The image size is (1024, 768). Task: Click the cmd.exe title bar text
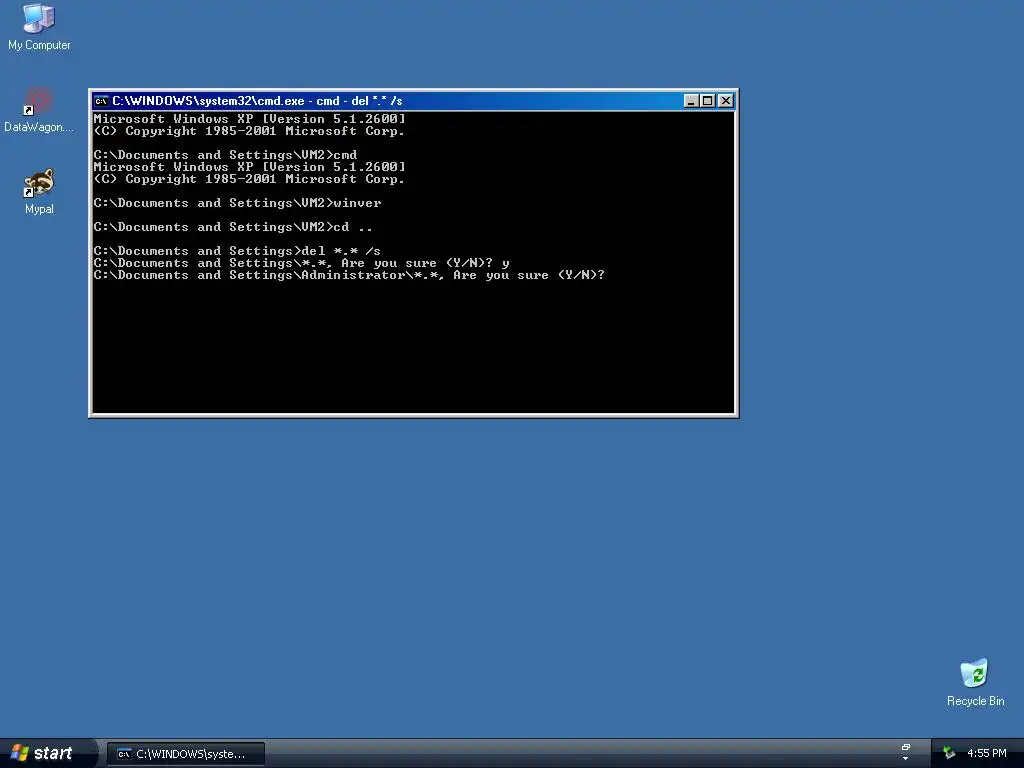[257, 101]
